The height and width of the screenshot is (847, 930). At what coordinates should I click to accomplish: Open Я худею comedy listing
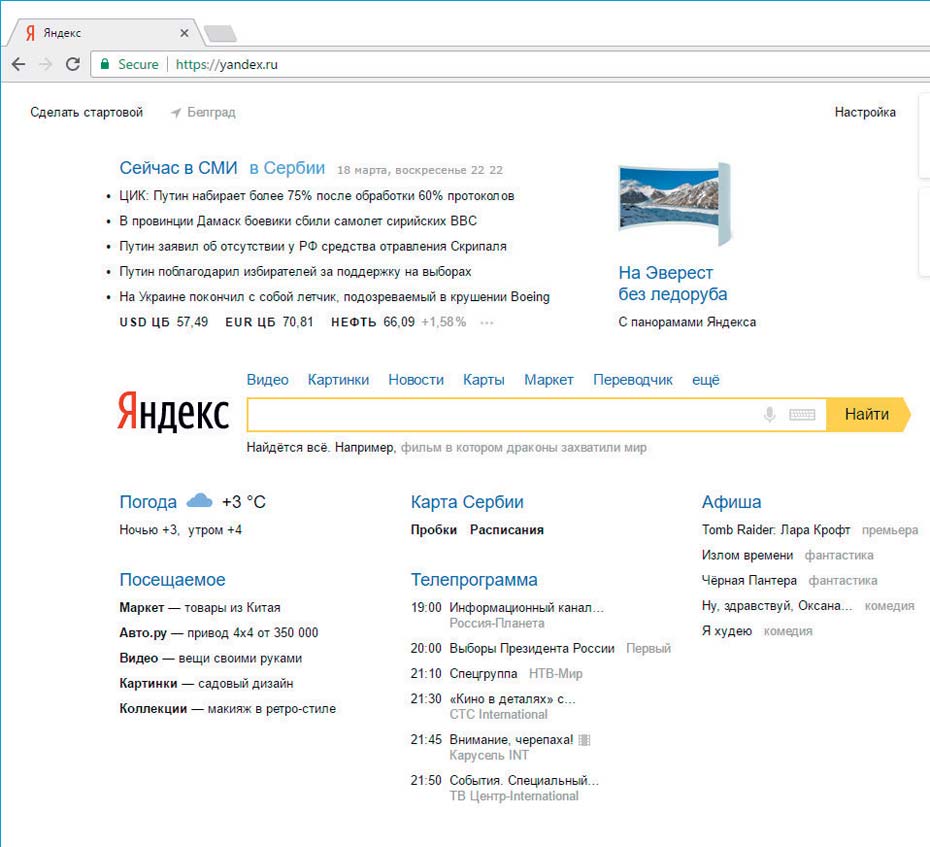[x=727, y=631]
